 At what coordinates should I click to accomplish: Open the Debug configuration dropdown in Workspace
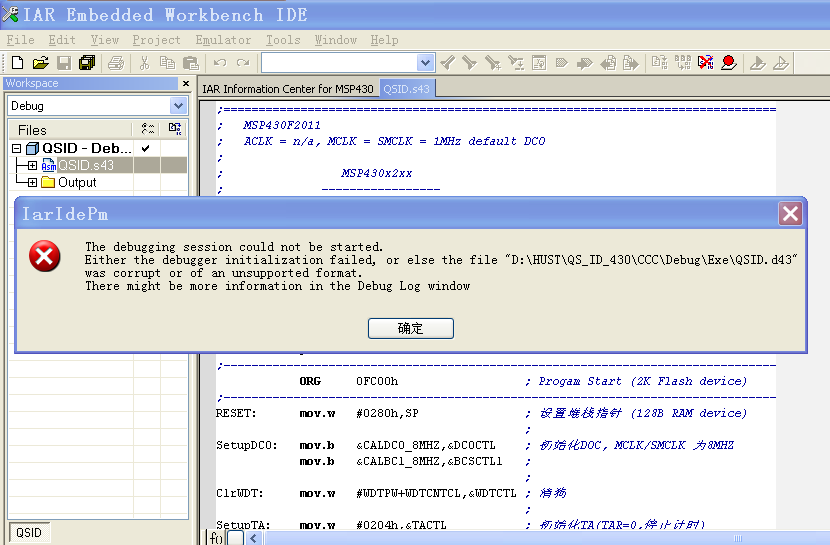[178, 106]
